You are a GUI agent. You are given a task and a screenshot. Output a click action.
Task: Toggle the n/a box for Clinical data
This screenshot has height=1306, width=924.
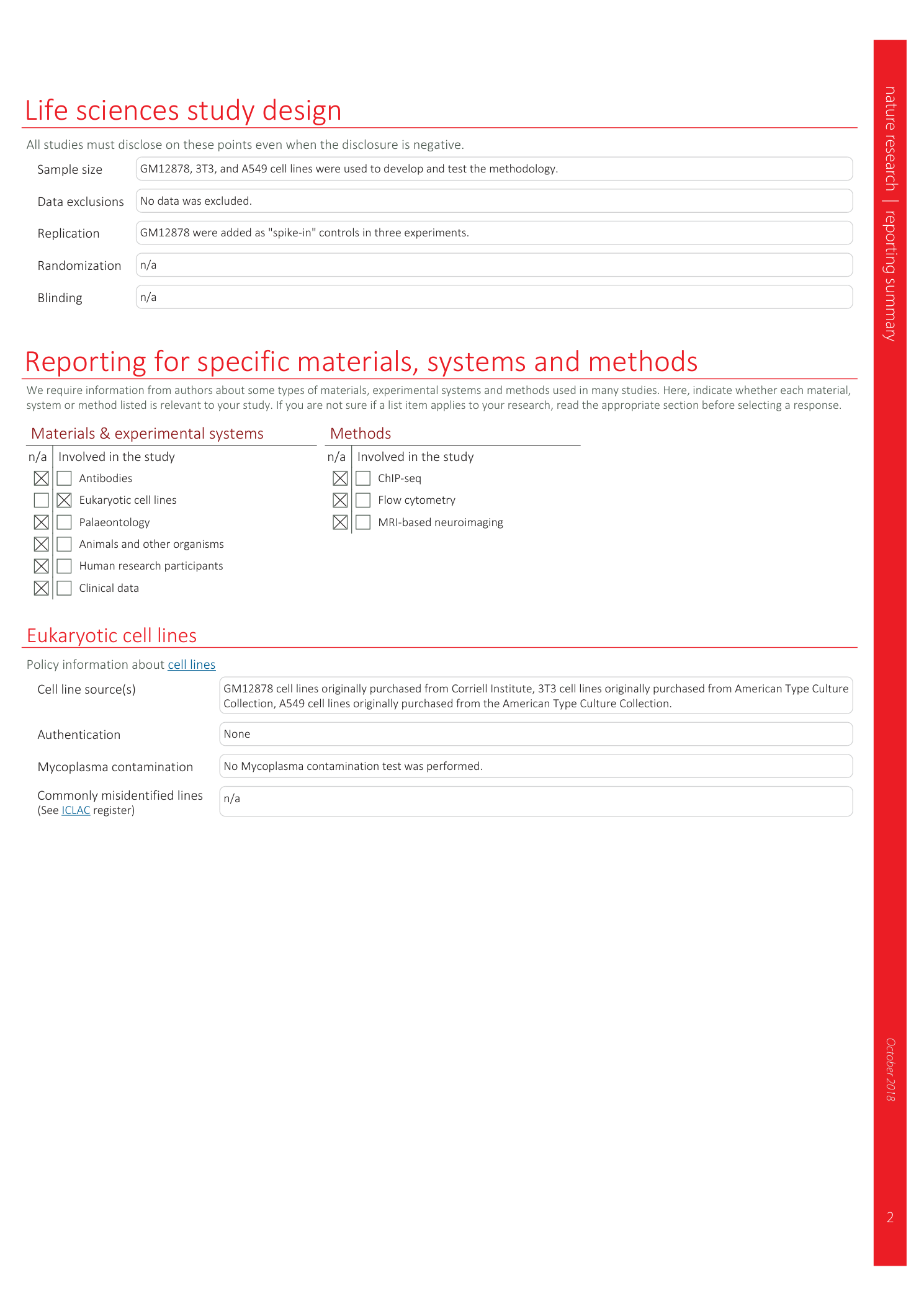coord(42,588)
